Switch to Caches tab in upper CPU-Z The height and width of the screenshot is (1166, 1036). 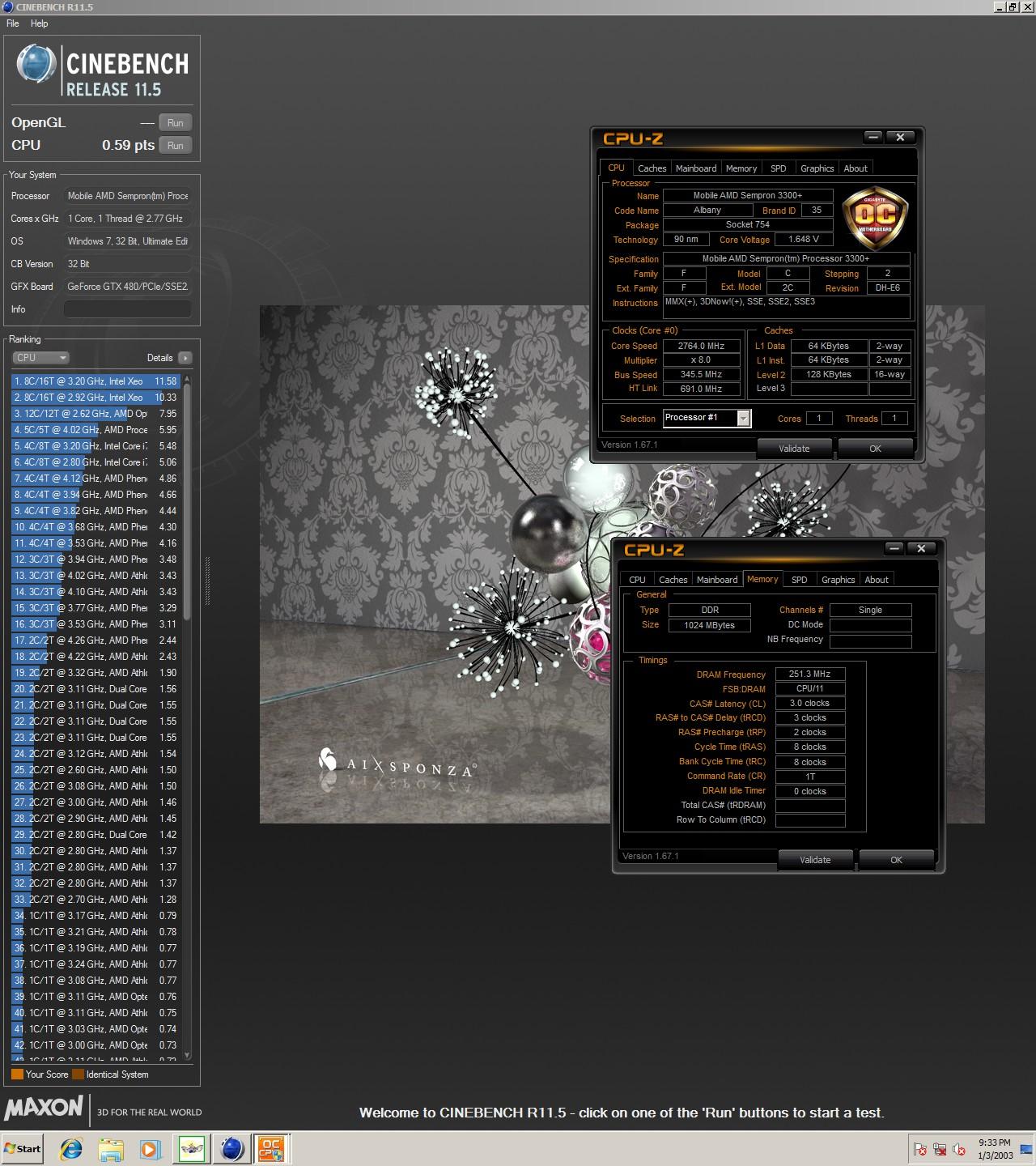pos(652,168)
